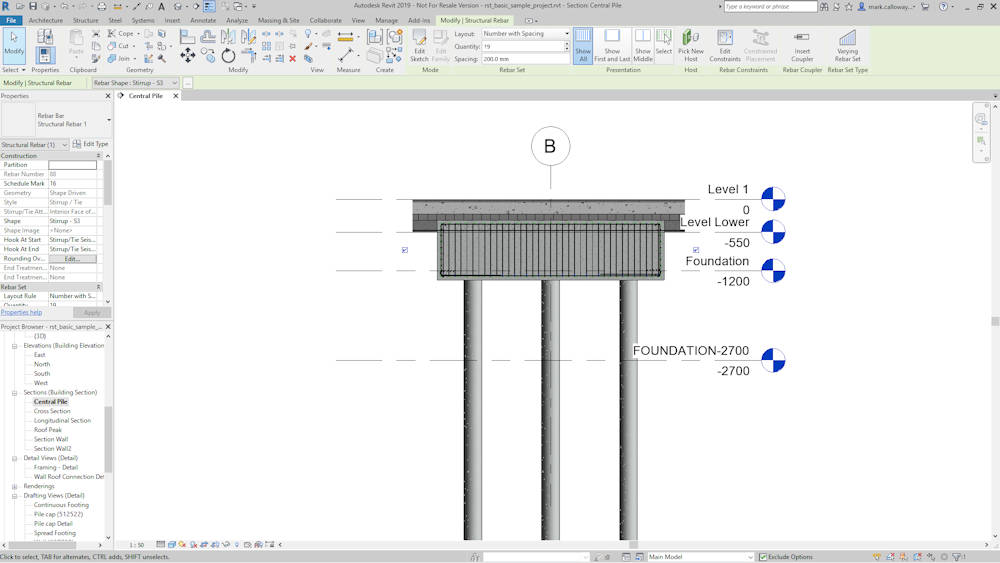Viewport: 1000px width, 563px height.
Task: Click the horizontal scrollbar of drawing view
Action: point(633,545)
